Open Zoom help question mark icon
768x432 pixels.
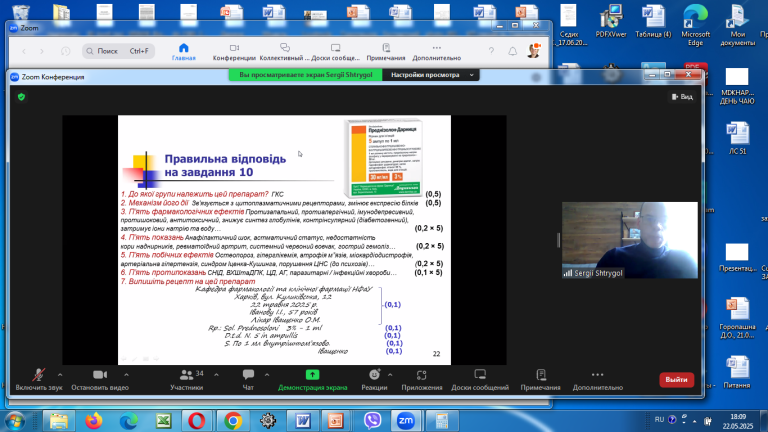491,51
